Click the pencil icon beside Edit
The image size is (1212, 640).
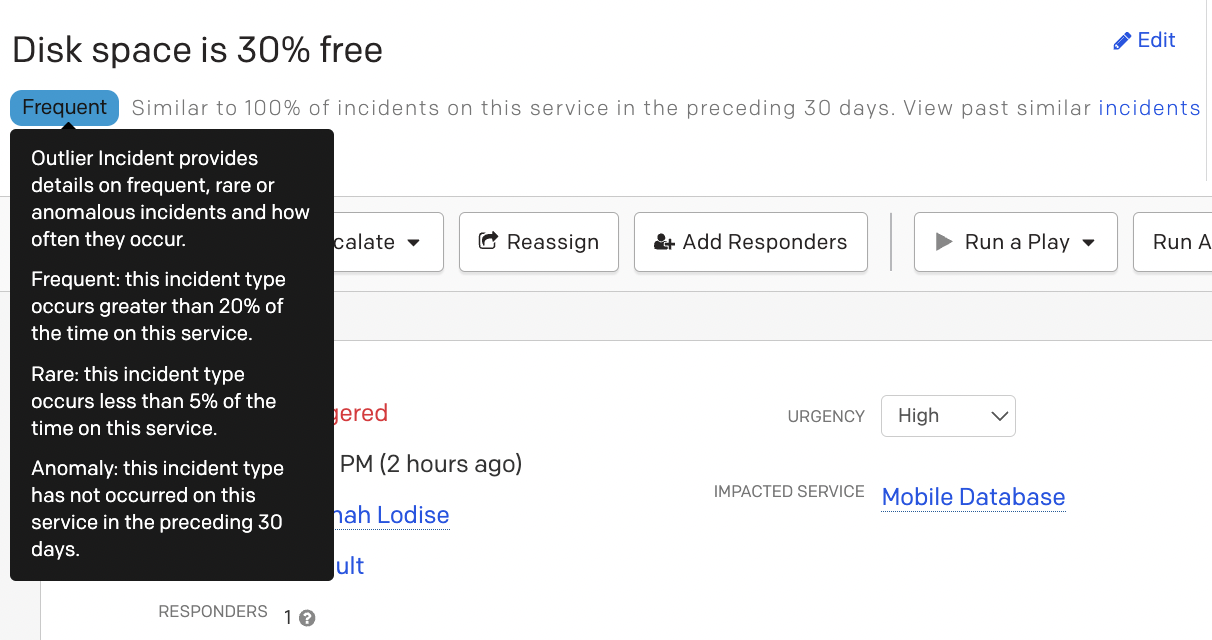(1122, 41)
